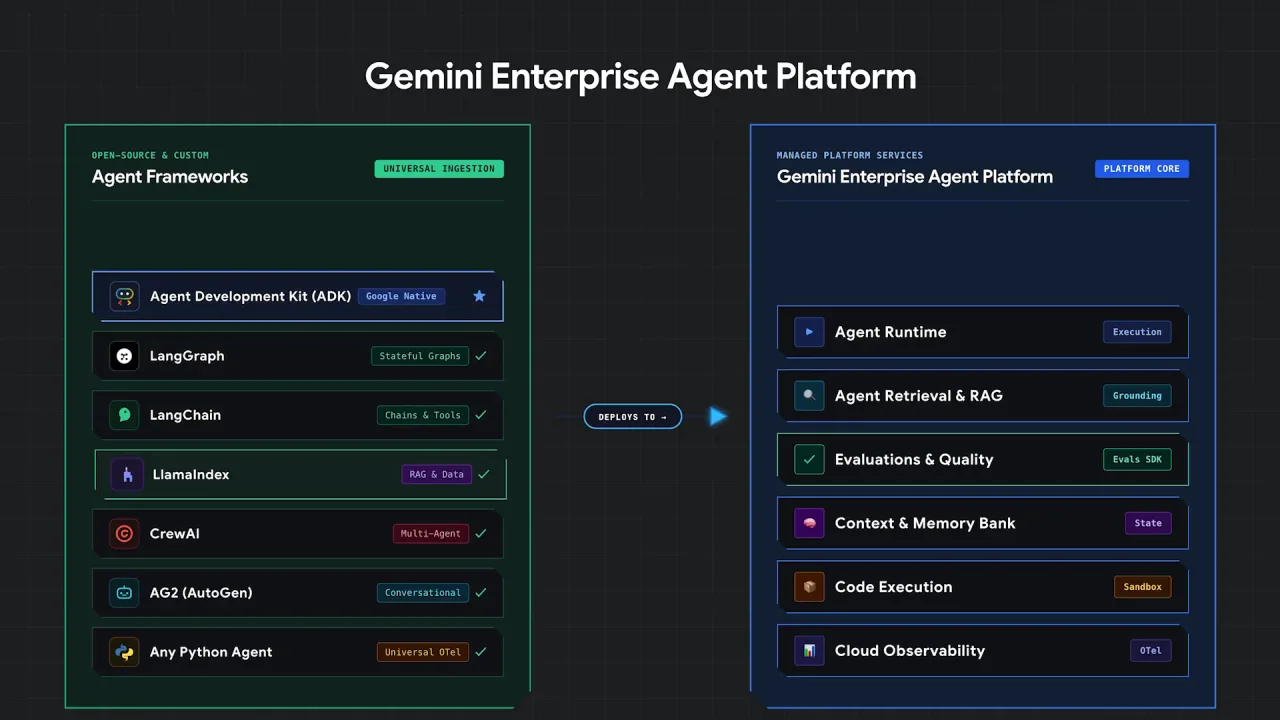This screenshot has height=720, width=1280.
Task: Select the chart icon for Cloud Observability
Action: [x=809, y=651]
